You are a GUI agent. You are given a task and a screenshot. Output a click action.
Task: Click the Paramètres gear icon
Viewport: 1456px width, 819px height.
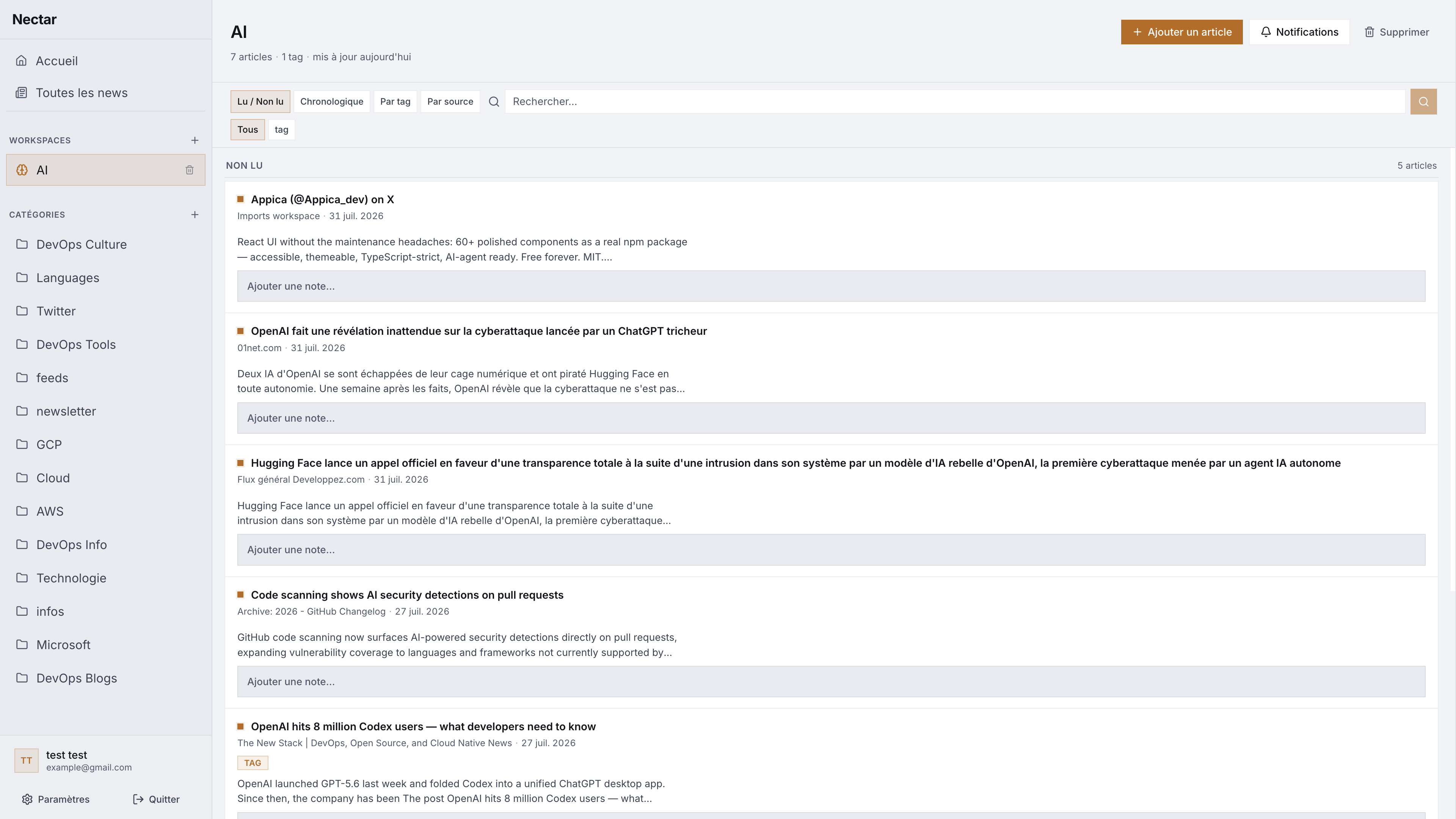click(x=27, y=799)
